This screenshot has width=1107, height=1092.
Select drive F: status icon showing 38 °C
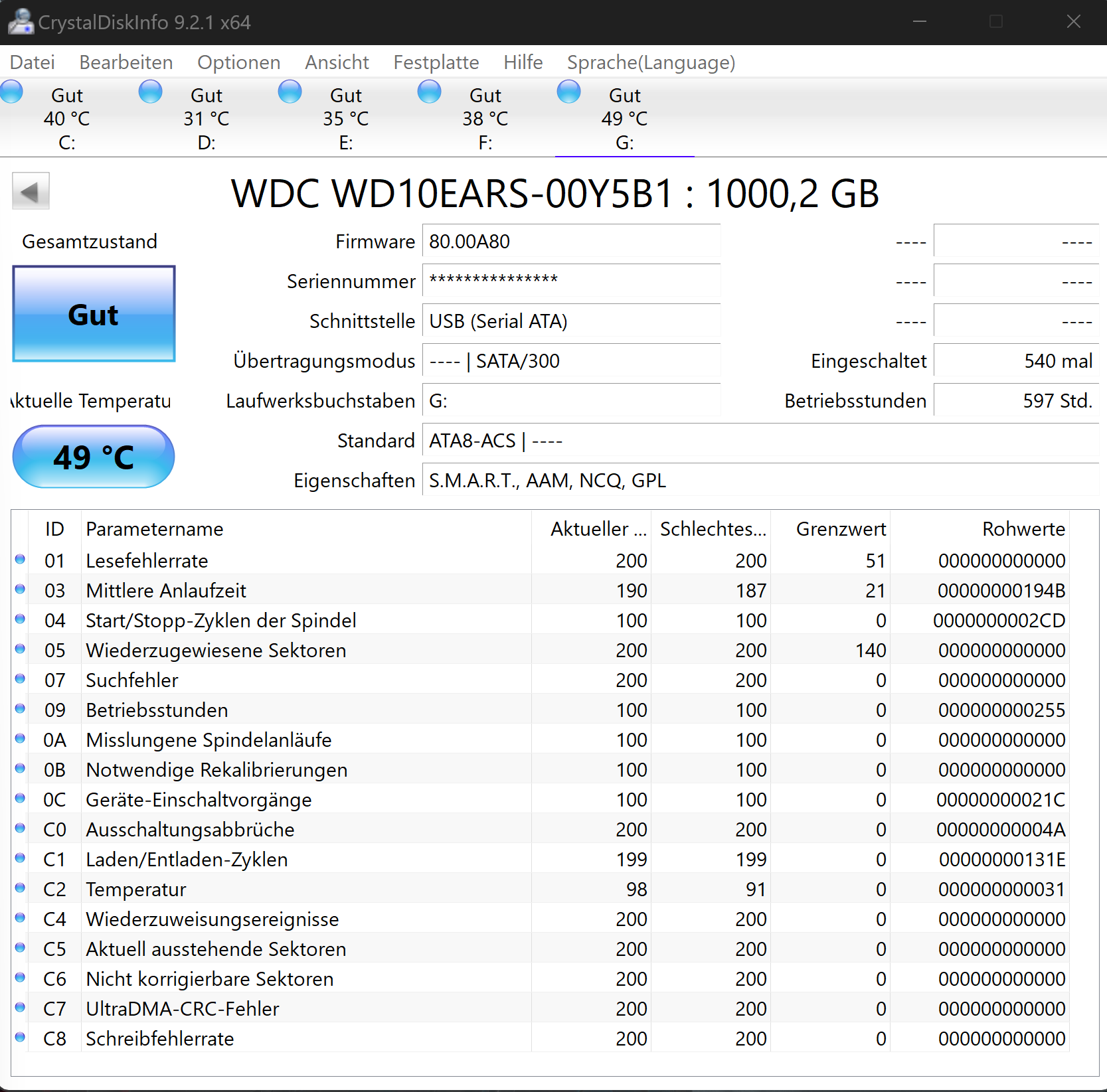coord(430,92)
